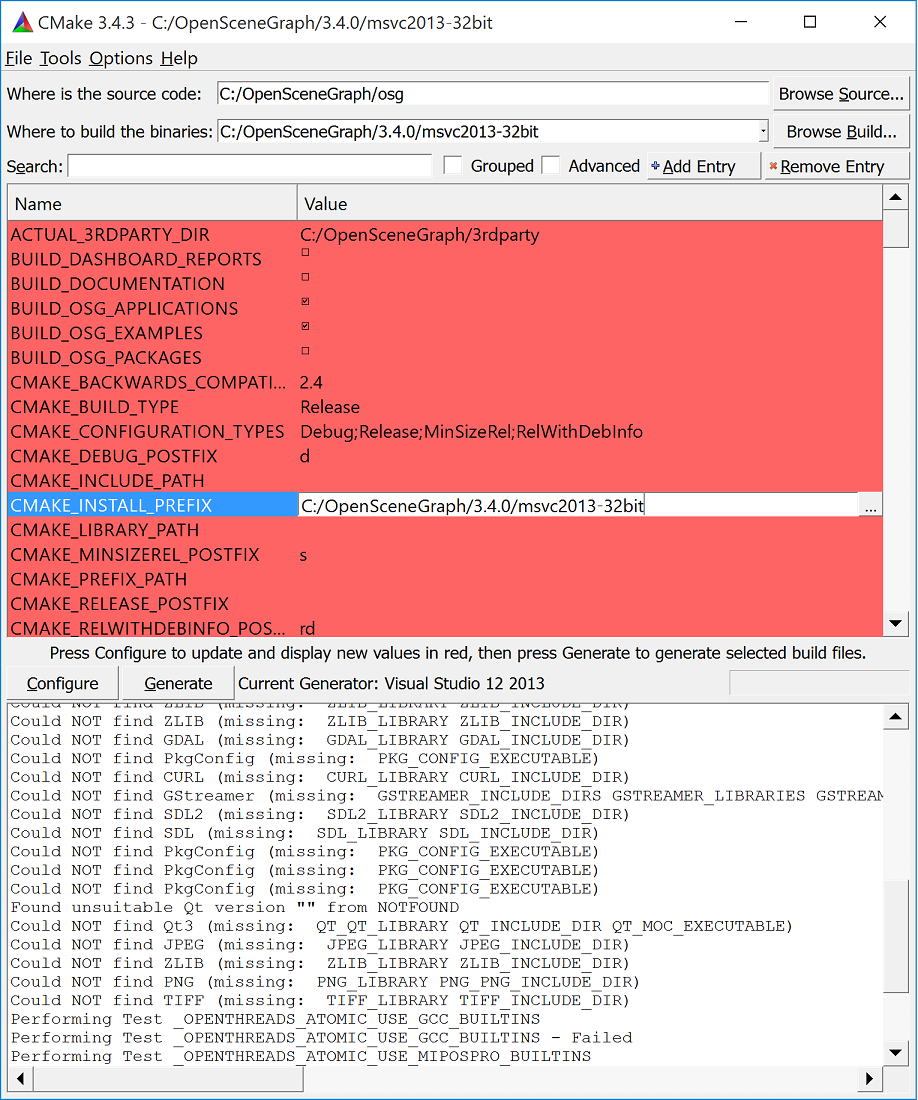The width and height of the screenshot is (918, 1100).
Task: Click the 'Found unsuitable Qt version' log line
Action: coord(235,907)
